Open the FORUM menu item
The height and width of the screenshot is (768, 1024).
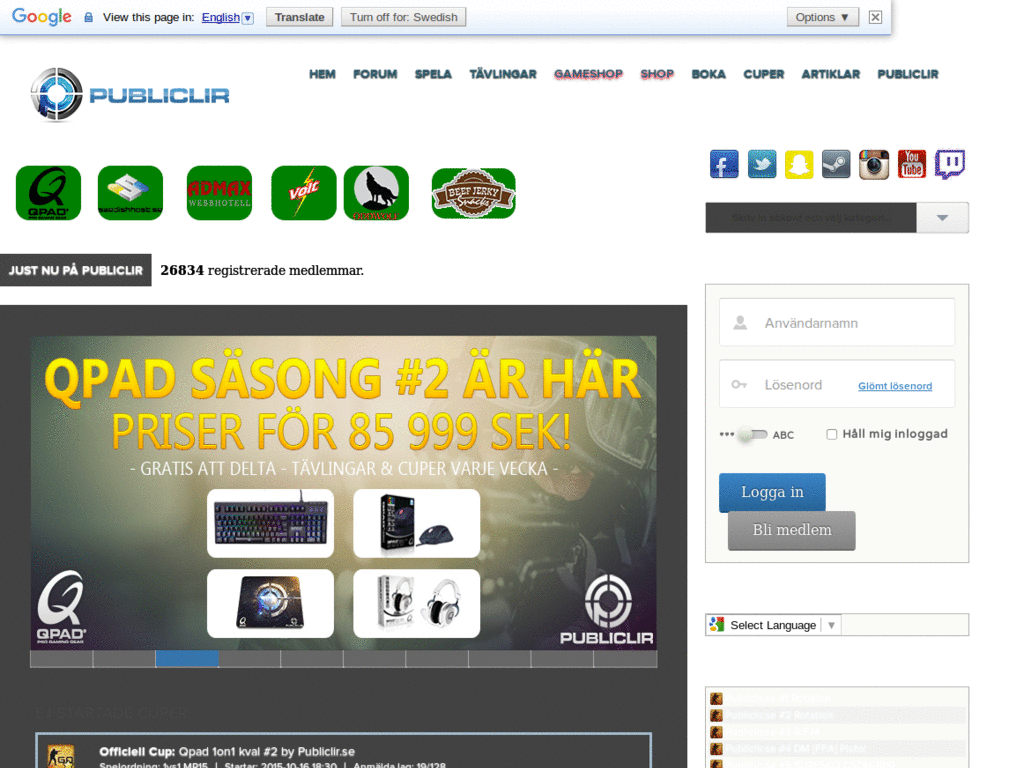click(x=375, y=74)
